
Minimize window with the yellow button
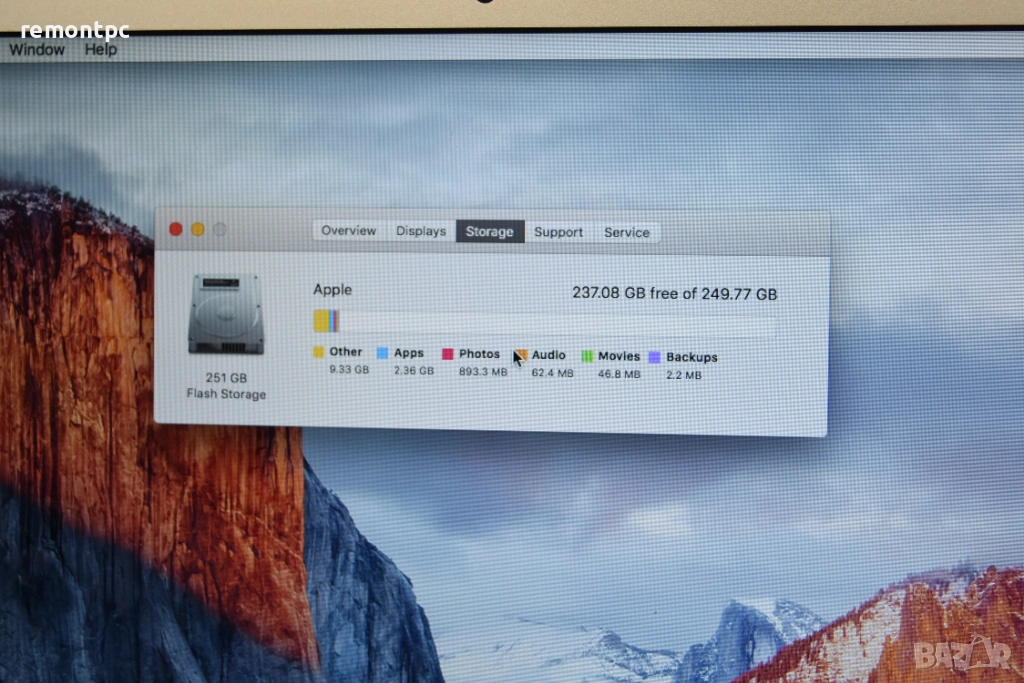[x=198, y=229]
